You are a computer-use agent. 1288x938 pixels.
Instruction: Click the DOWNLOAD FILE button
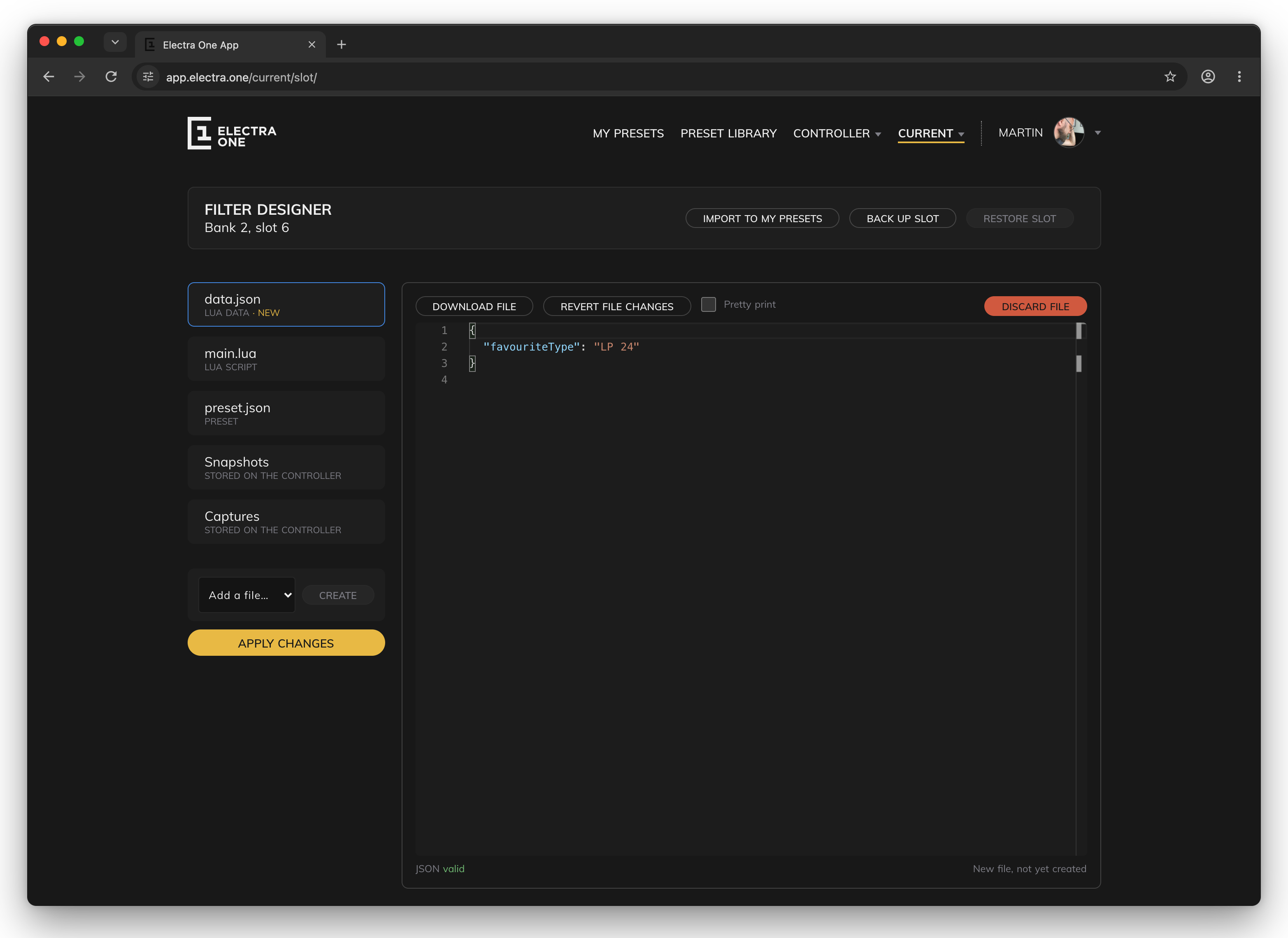(x=474, y=306)
